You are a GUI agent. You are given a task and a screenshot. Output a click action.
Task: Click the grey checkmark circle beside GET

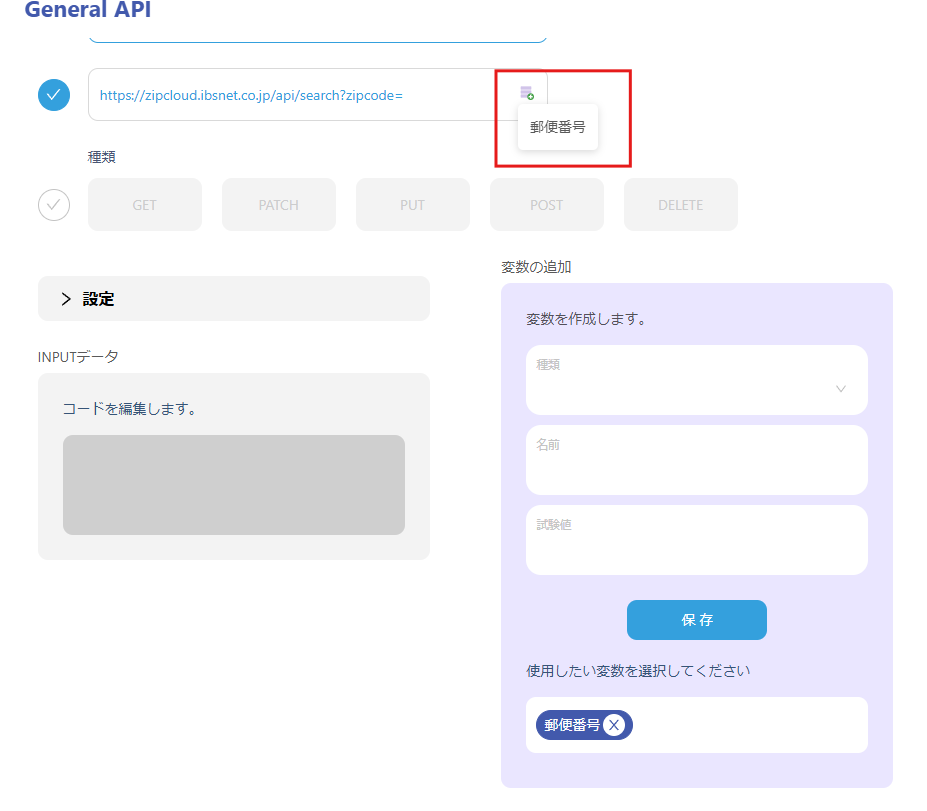(x=54, y=205)
